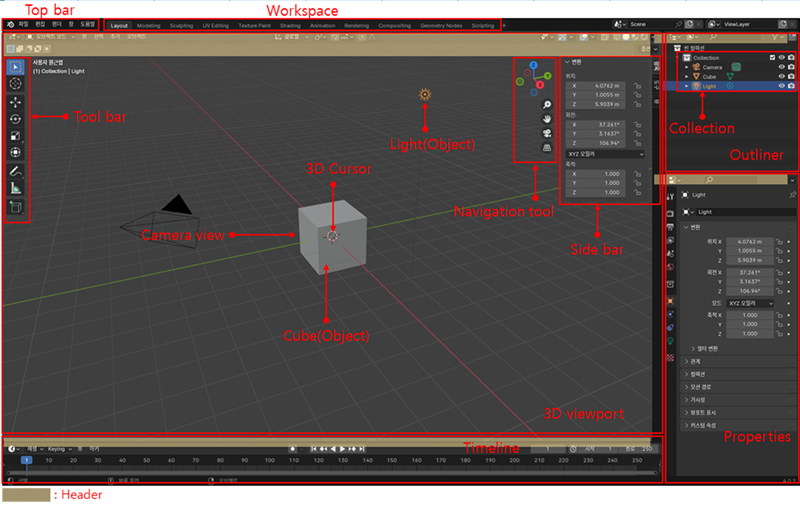Image resolution: width=800 pixels, height=505 pixels.
Task: Expand the Camera item in outliner
Action: [686, 67]
